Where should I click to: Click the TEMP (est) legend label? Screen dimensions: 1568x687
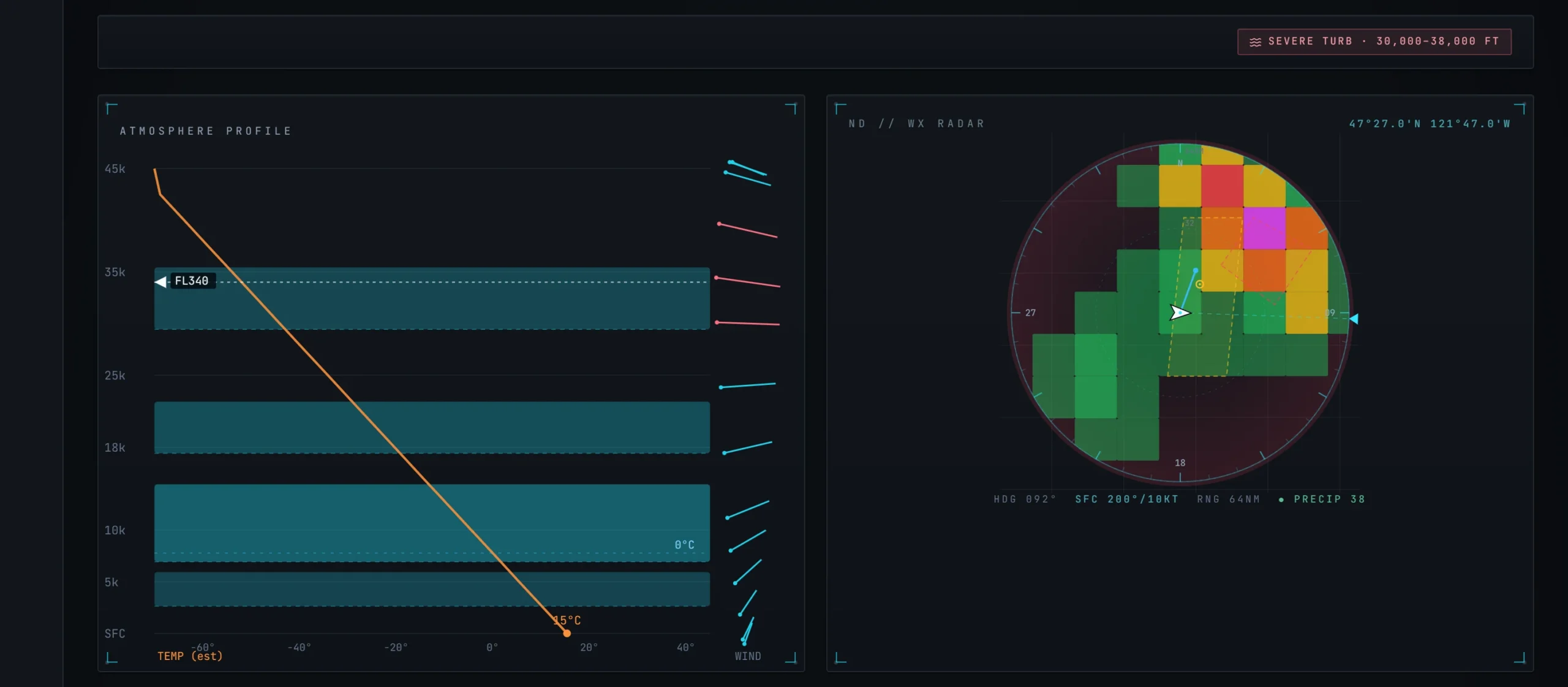tap(190, 656)
